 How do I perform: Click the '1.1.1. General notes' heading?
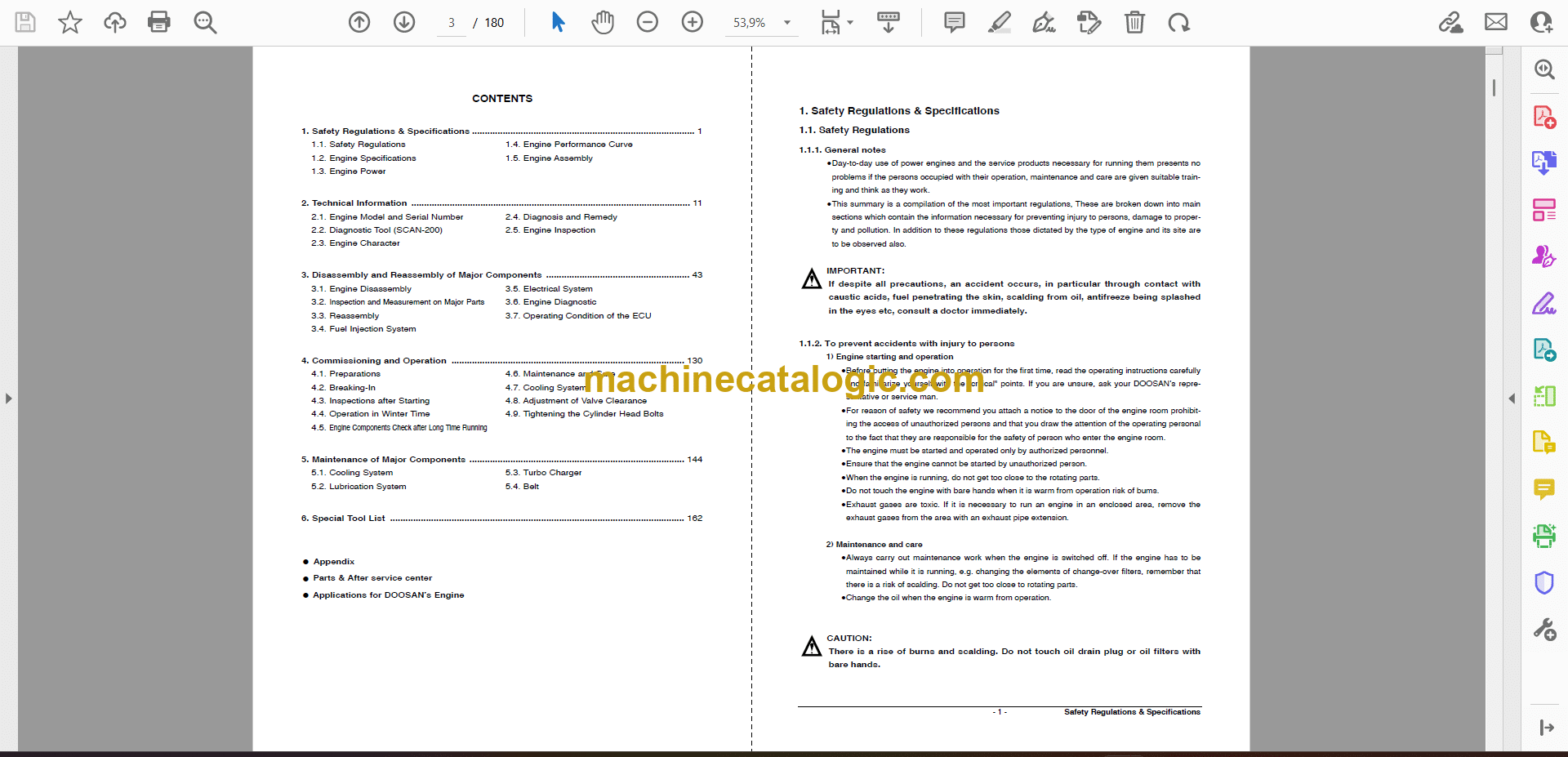pyautogui.click(x=842, y=149)
